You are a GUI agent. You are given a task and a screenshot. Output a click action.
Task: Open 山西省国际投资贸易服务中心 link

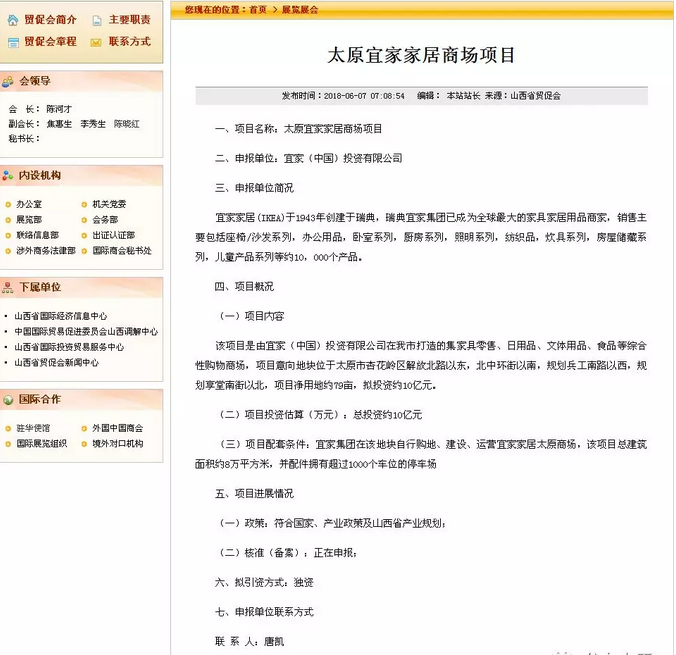(69, 347)
